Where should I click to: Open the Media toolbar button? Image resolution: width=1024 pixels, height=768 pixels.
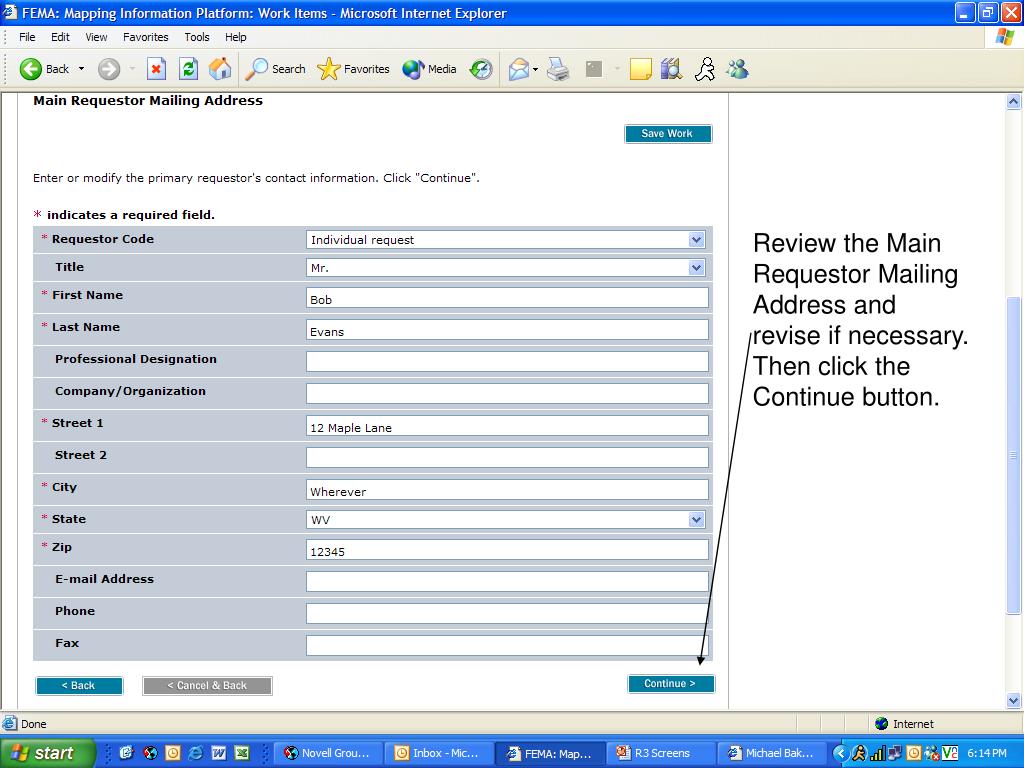pyautogui.click(x=429, y=69)
